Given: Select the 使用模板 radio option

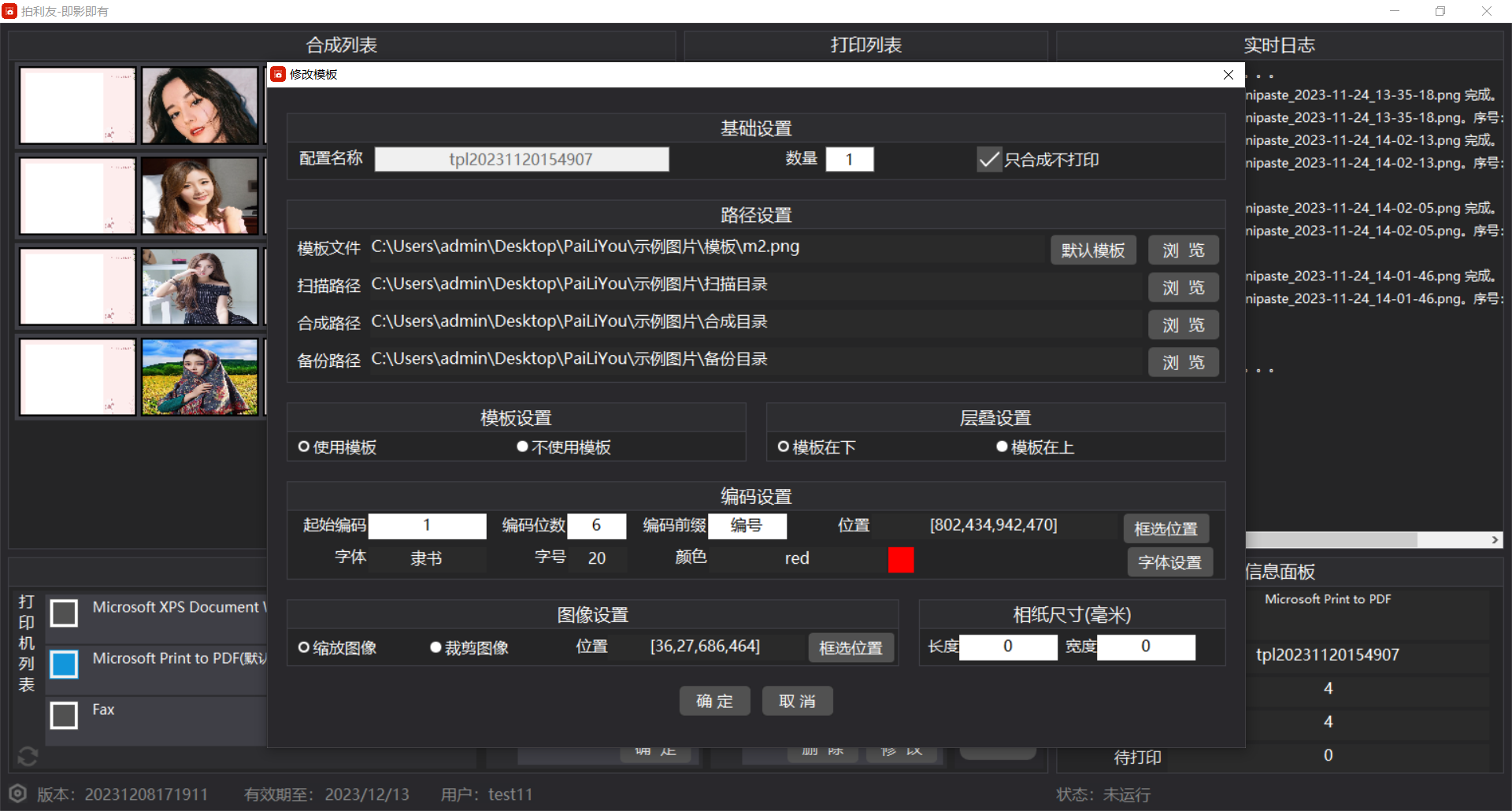Looking at the screenshot, I should click(x=304, y=447).
